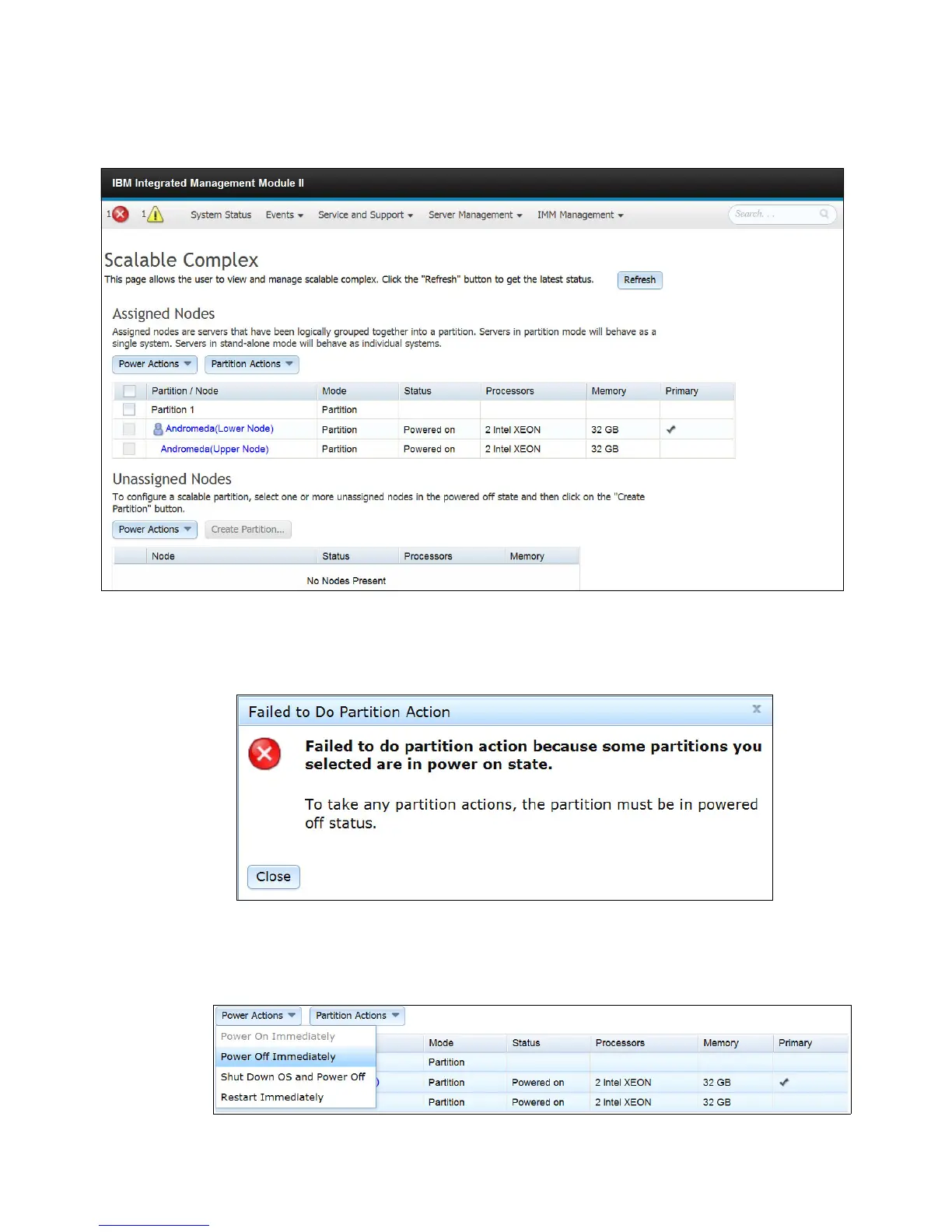Open the Events dropdown menu
The height and width of the screenshot is (1232, 952).
(x=284, y=215)
